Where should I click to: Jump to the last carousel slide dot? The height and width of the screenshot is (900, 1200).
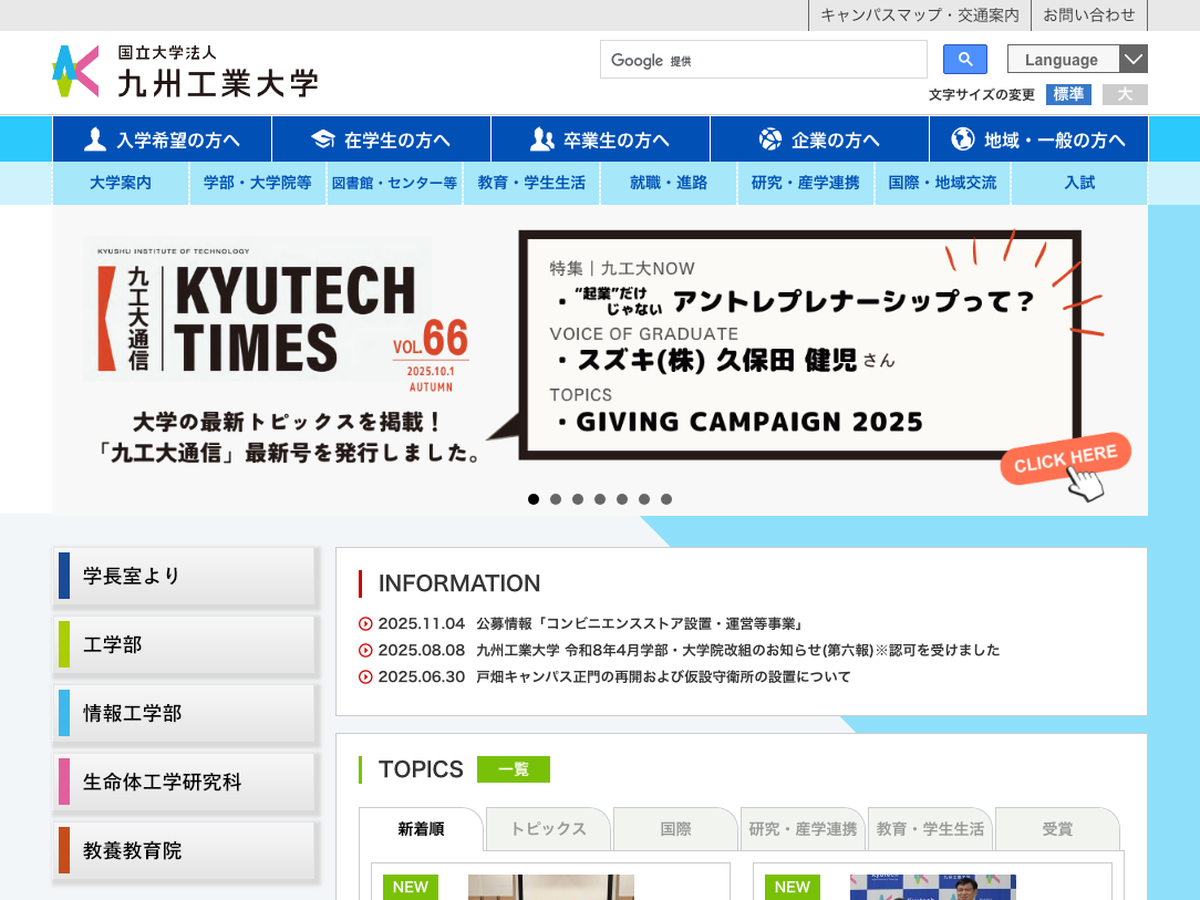pyautogui.click(x=666, y=499)
